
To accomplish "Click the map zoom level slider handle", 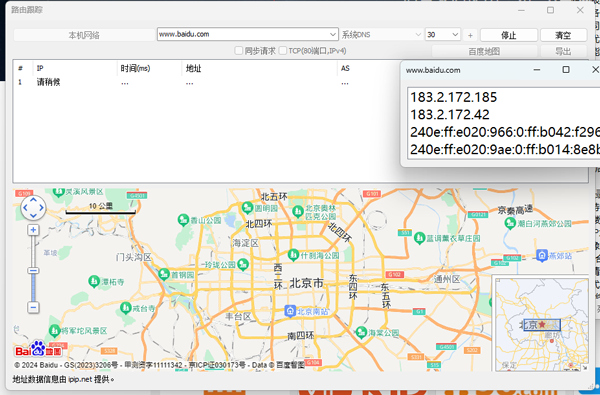I will point(33,271).
